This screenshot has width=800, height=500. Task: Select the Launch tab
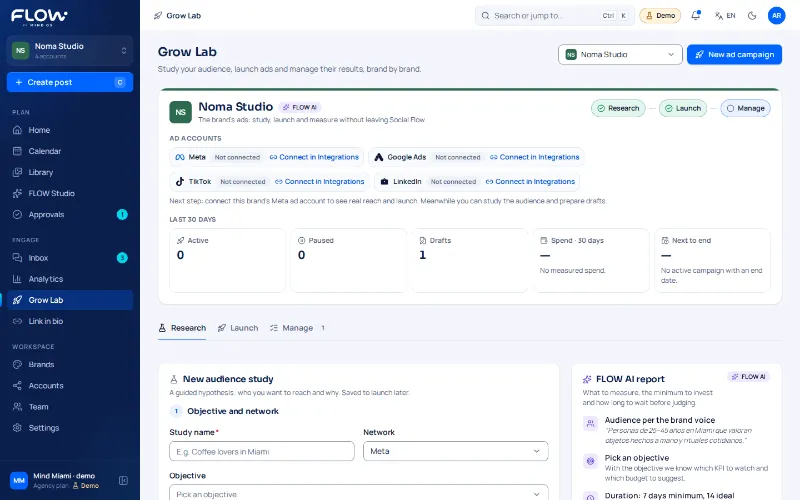tap(238, 328)
